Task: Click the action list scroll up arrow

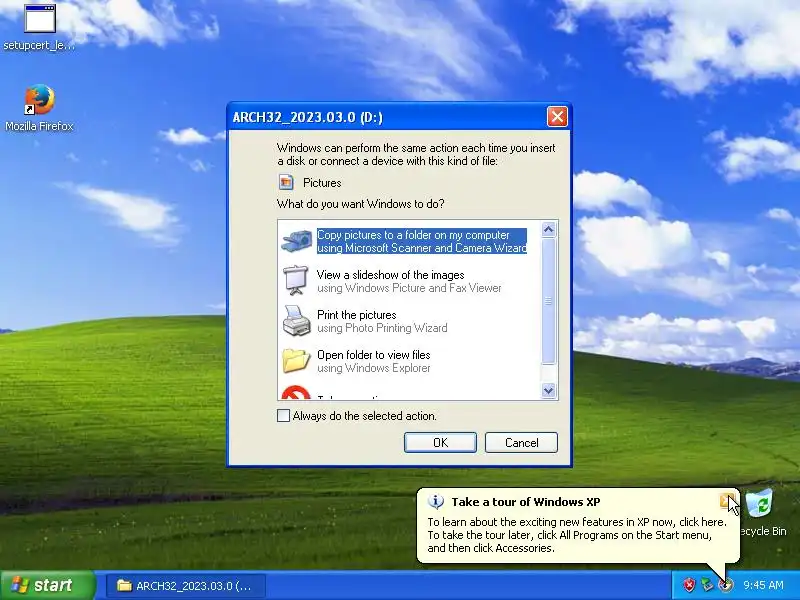Action: [x=548, y=230]
